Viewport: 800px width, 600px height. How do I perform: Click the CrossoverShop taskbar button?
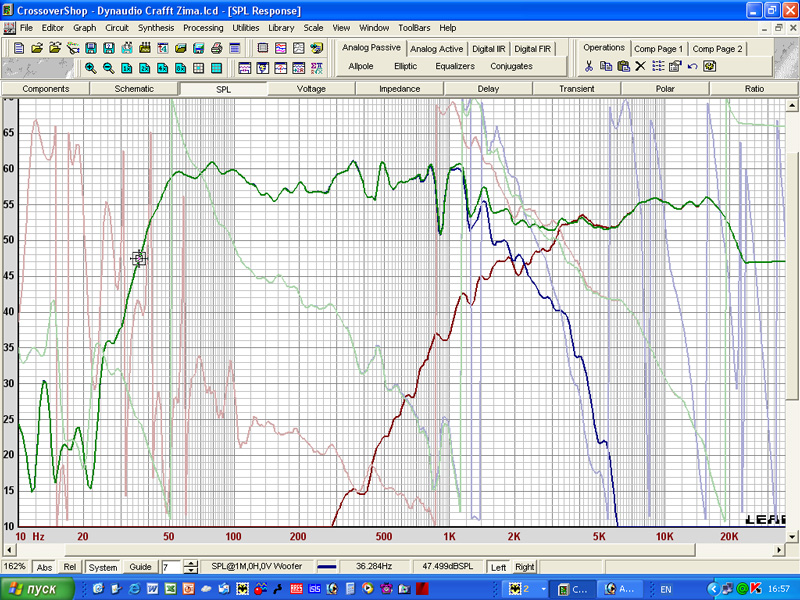click(x=573, y=589)
